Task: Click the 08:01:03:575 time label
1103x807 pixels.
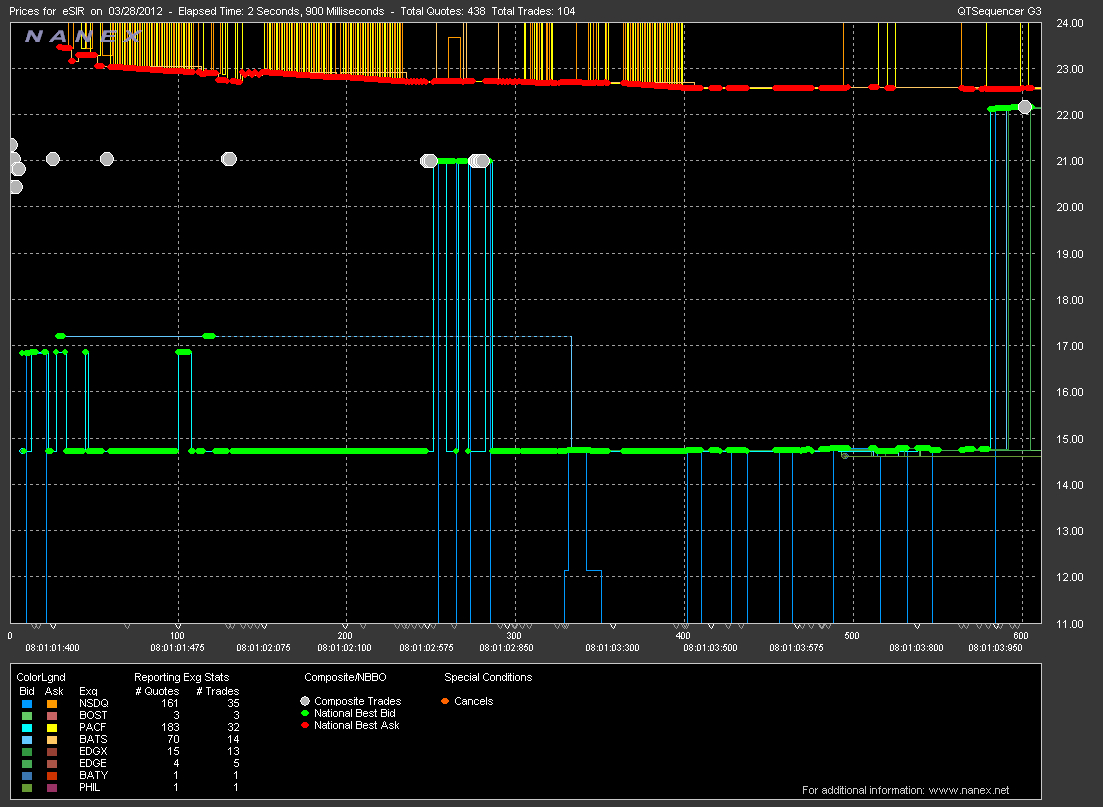Action: pos(796,647)
